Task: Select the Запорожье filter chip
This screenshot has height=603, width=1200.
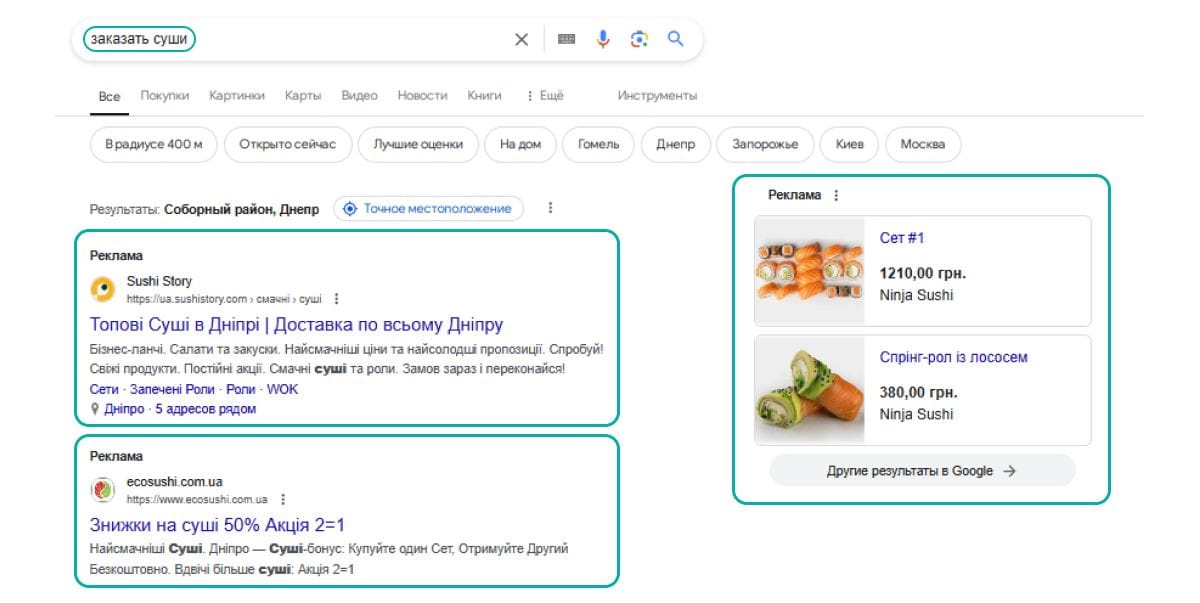Action: pyautogui.click(x=765, y=144)
